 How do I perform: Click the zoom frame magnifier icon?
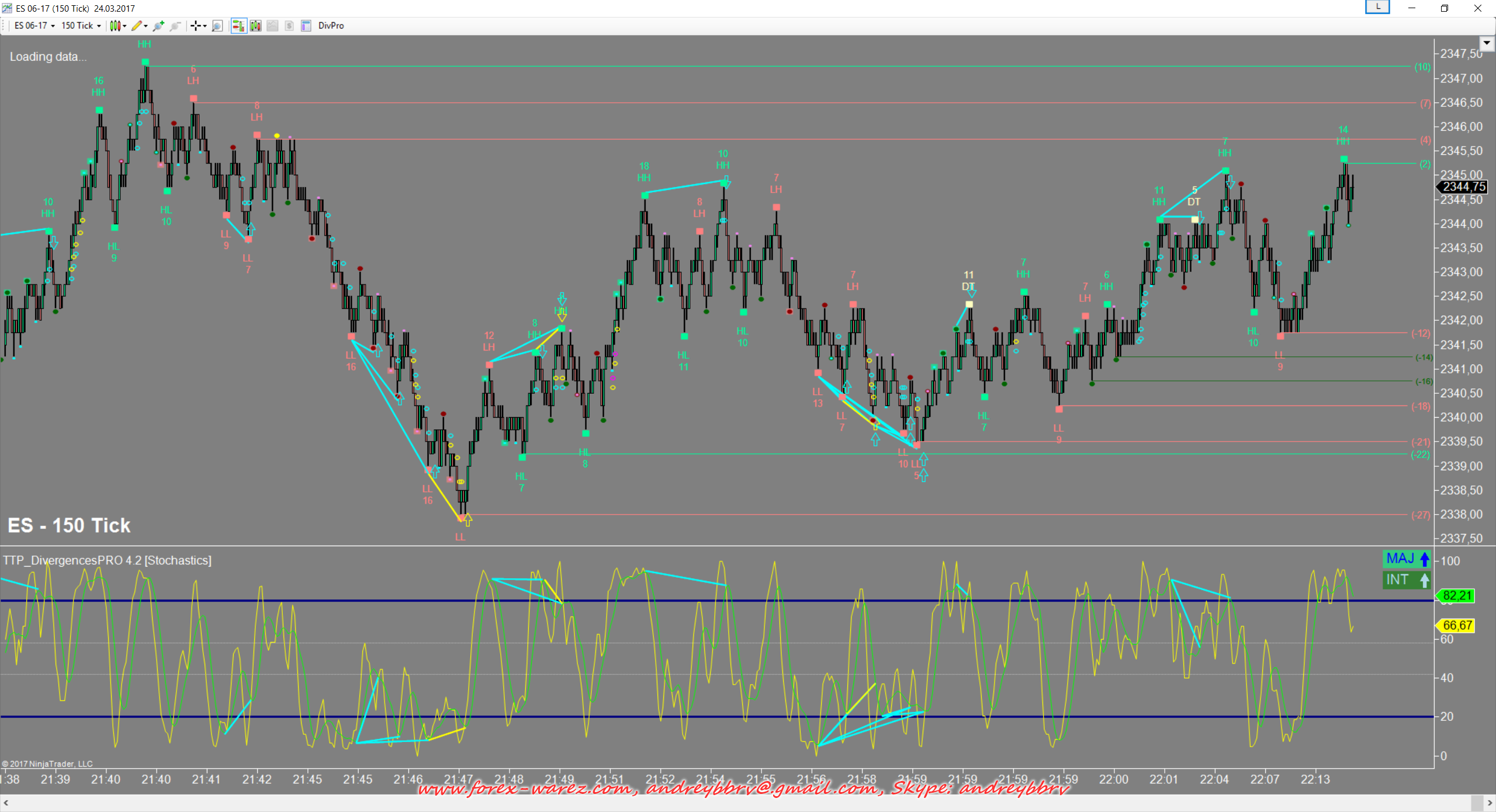[217, 26]
